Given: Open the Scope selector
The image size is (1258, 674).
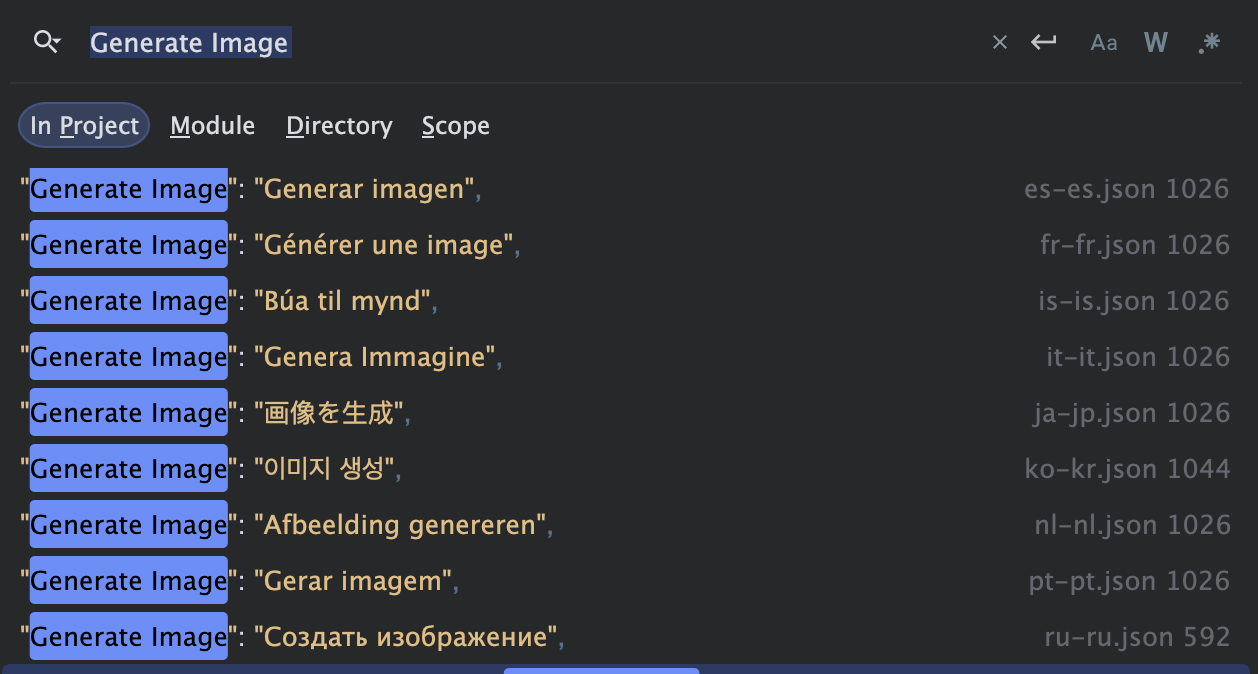Looking at the screenshot, I should [455, 125].
